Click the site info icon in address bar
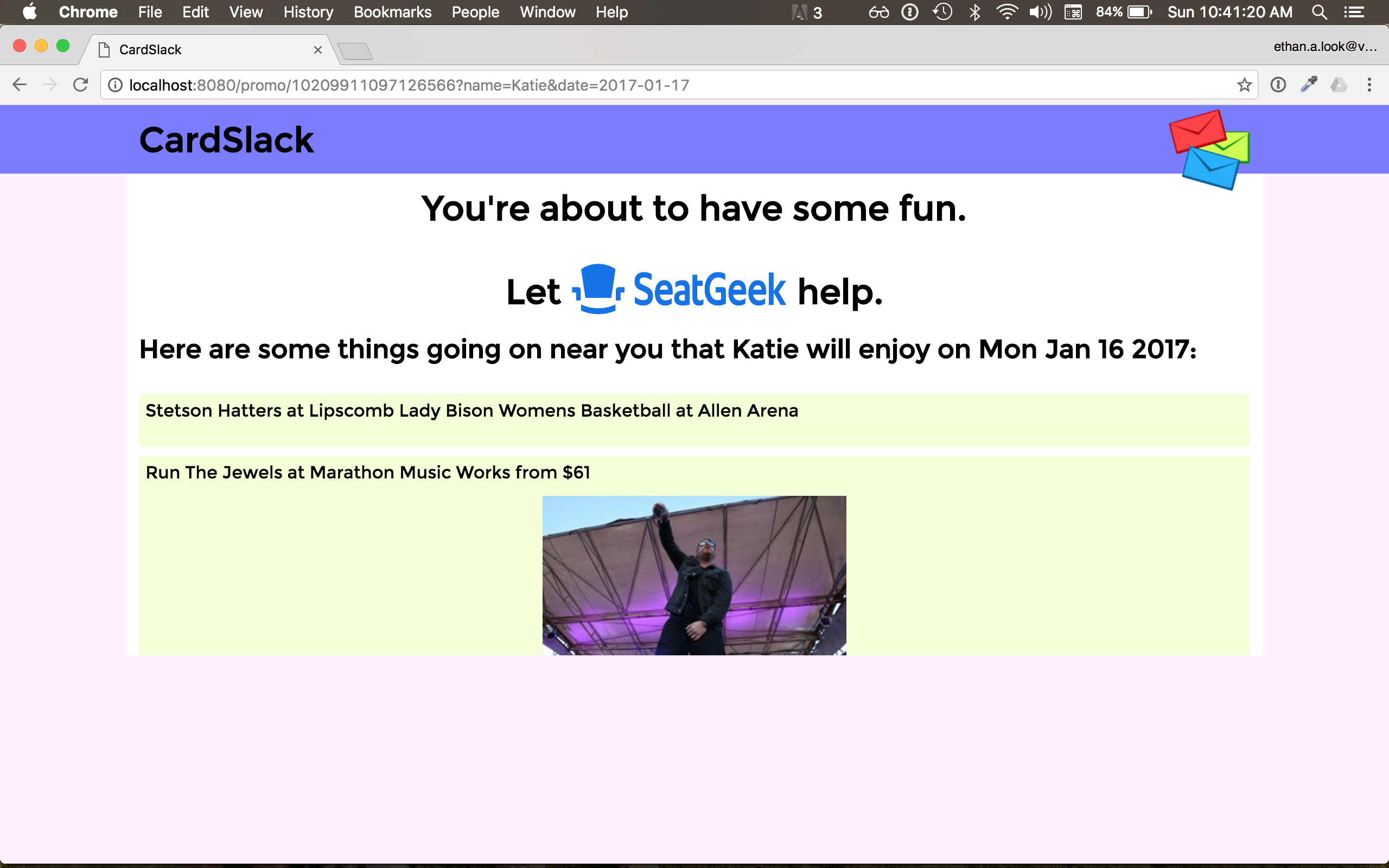Image resolution: width=1389 pixels, height=868 pixels. [x=116, y=85]
